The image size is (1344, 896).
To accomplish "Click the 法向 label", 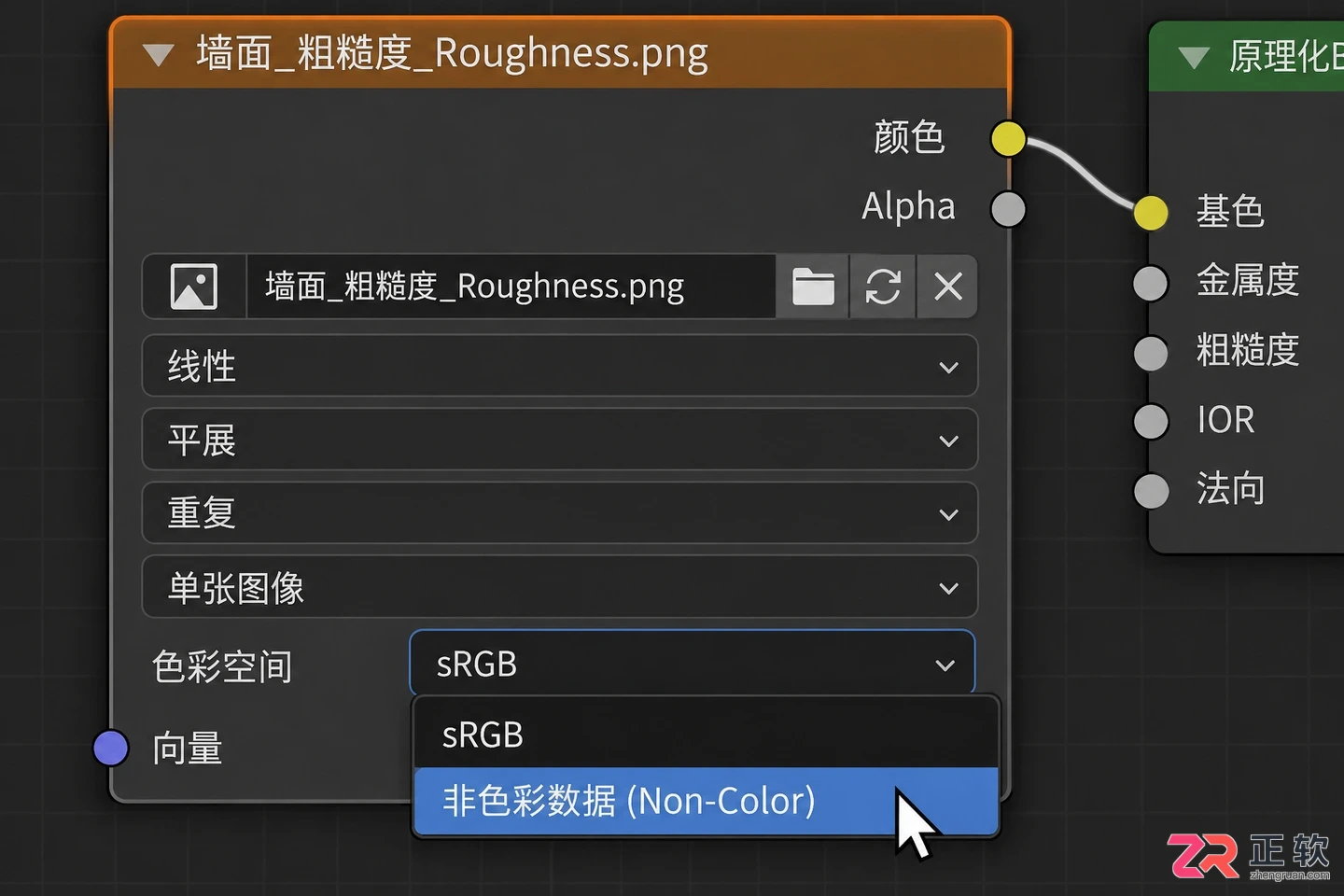I will (x=1230, y=489).
